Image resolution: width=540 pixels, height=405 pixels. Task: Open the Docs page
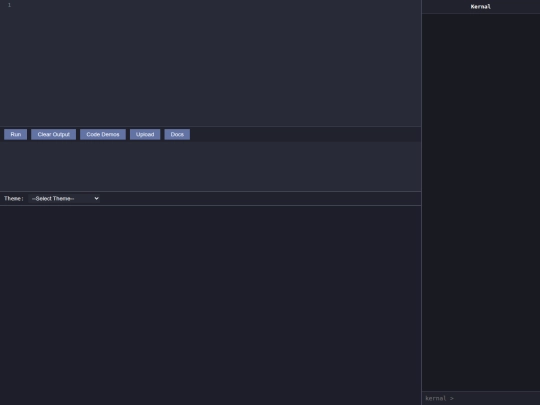point(177,134)
